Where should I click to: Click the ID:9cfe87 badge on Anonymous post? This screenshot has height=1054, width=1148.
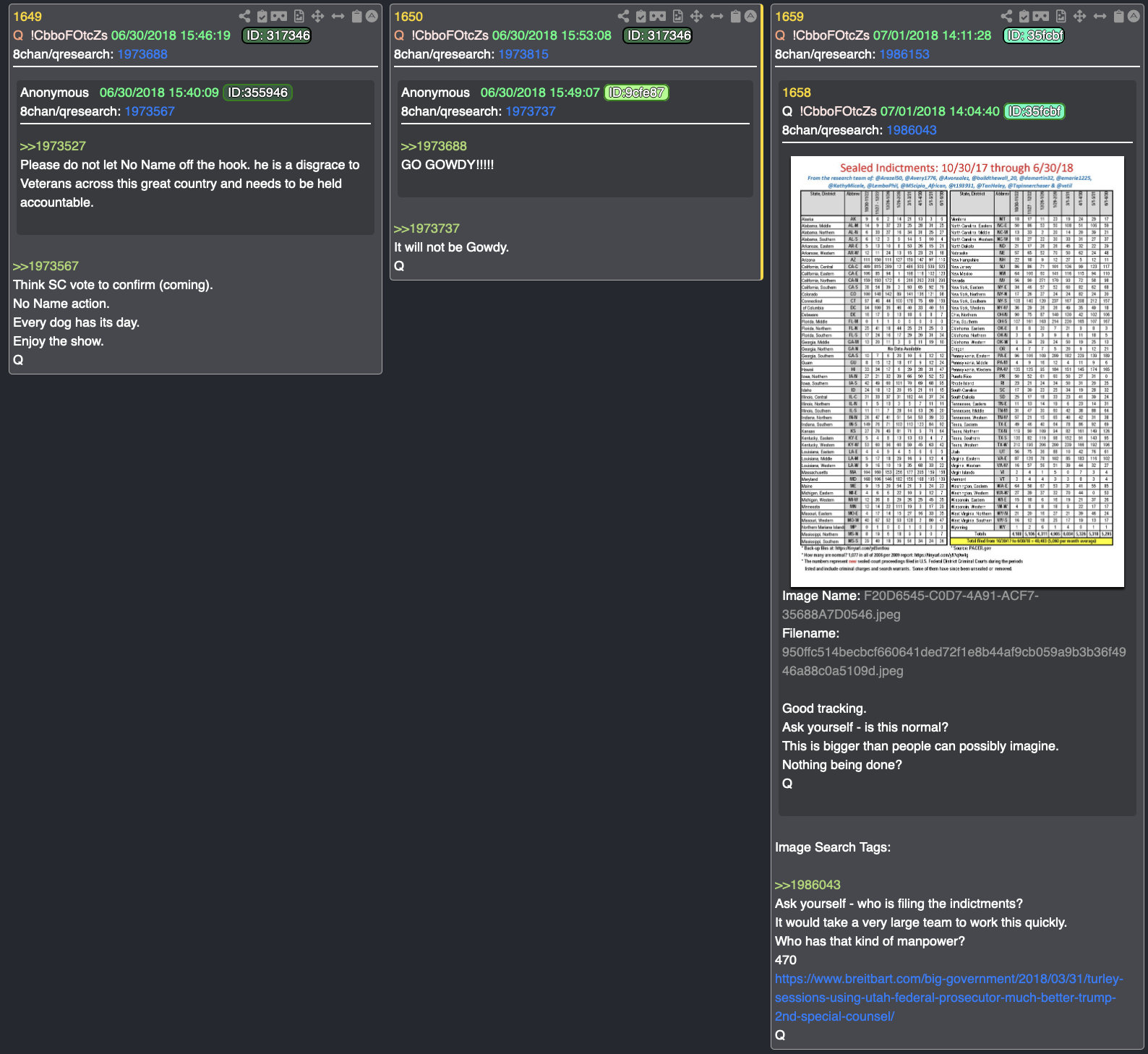[x=636, y=93]
